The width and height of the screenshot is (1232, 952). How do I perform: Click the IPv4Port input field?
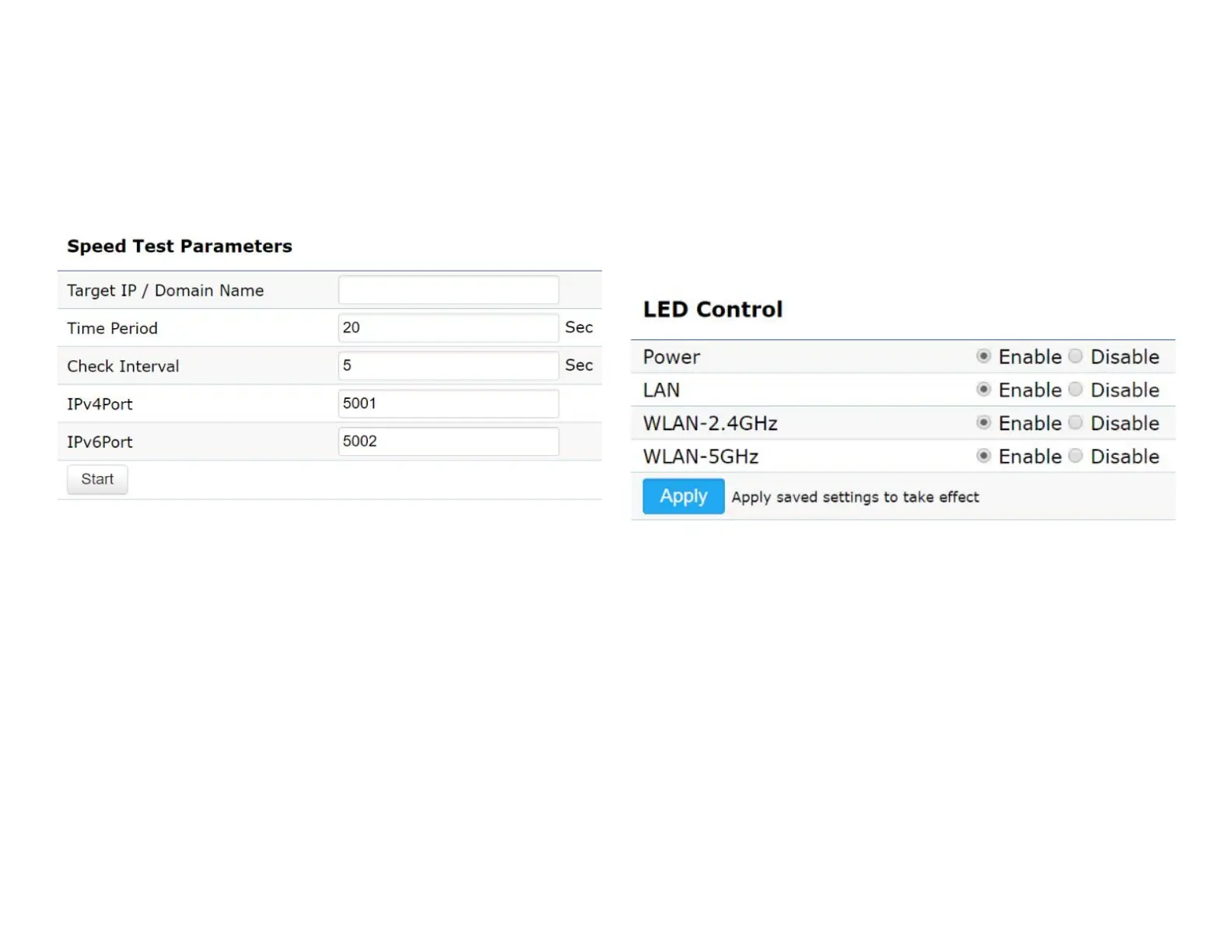pyautogui.click(x=448, y=404)
